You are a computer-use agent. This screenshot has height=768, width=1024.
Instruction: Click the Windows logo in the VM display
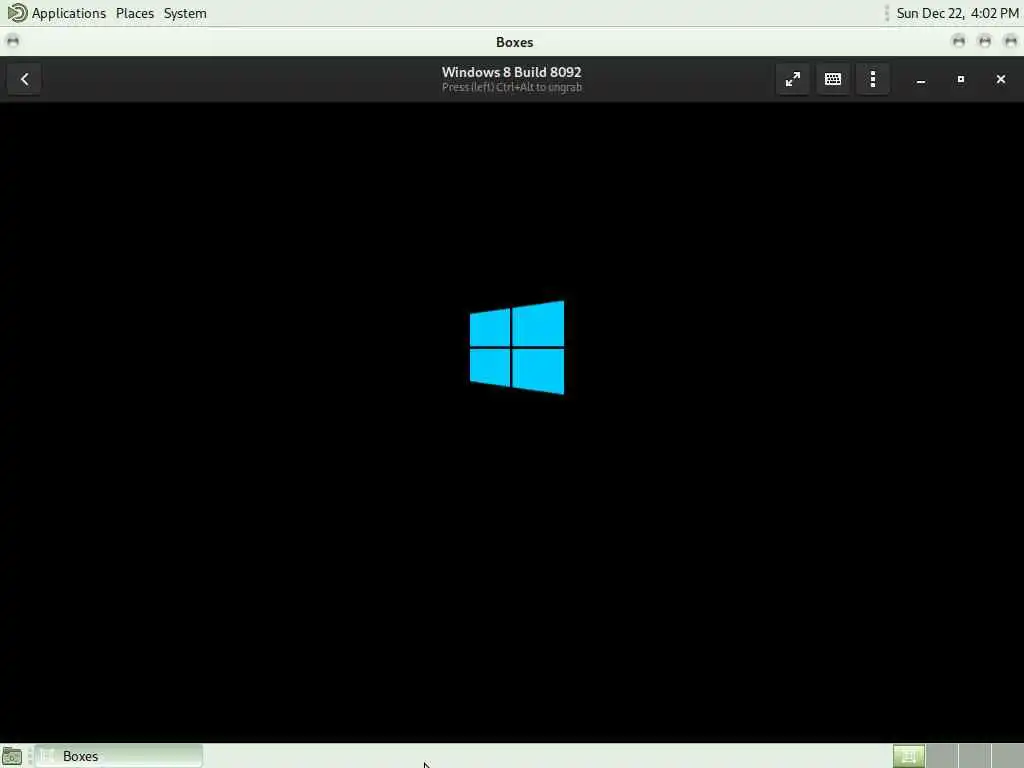tap(517, 347)
